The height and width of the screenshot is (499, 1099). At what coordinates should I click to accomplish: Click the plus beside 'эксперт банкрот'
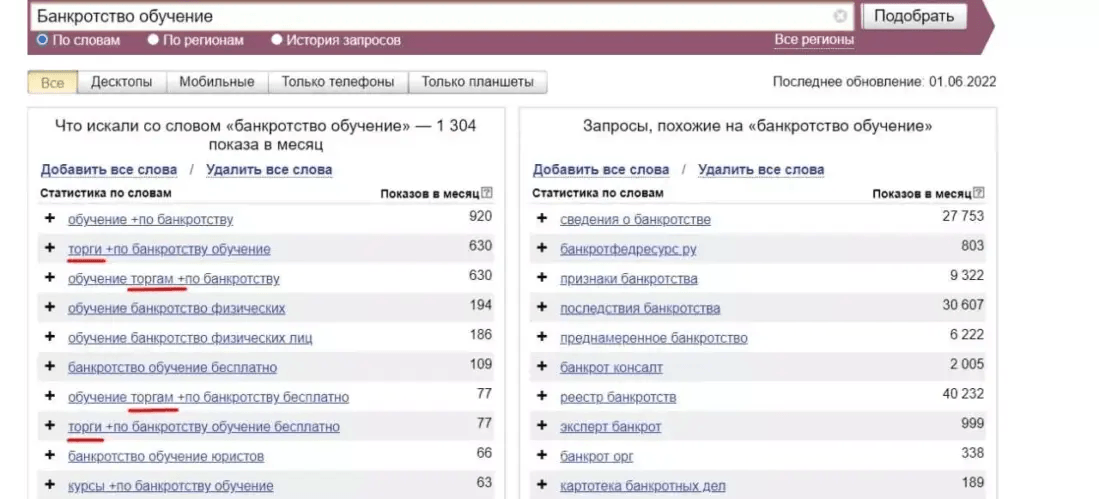[542, 425]
